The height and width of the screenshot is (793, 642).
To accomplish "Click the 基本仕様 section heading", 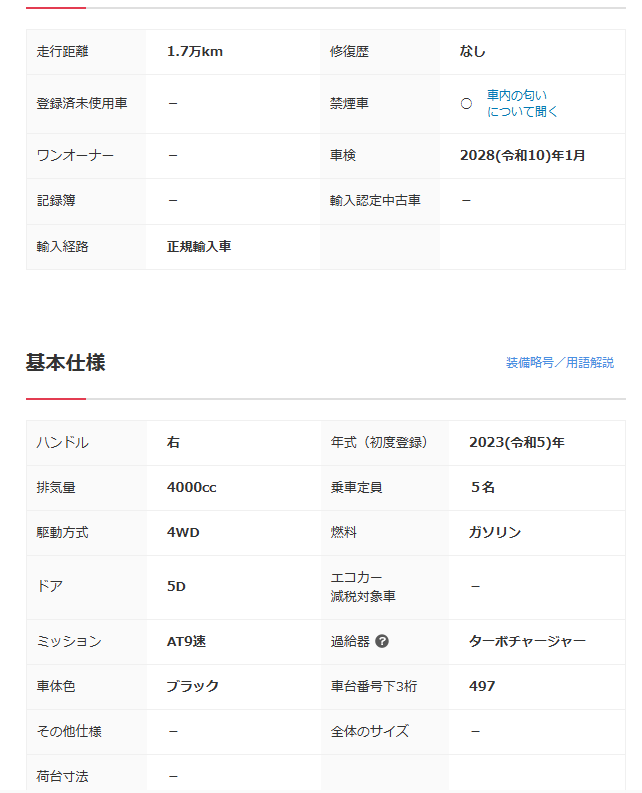I will click(x=65, y=363).
